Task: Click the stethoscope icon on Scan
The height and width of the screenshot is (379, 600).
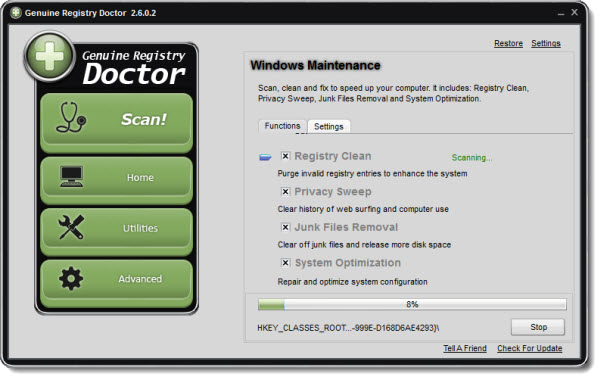Action: [71, 117]
